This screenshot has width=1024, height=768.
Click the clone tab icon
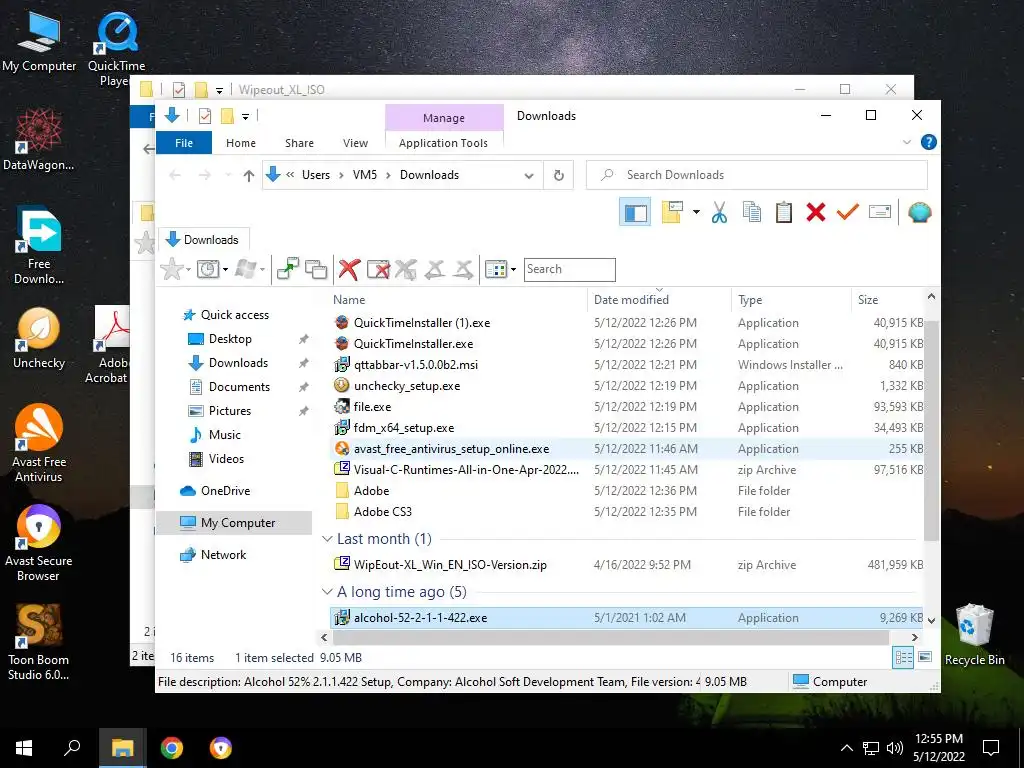click(316, 269)
